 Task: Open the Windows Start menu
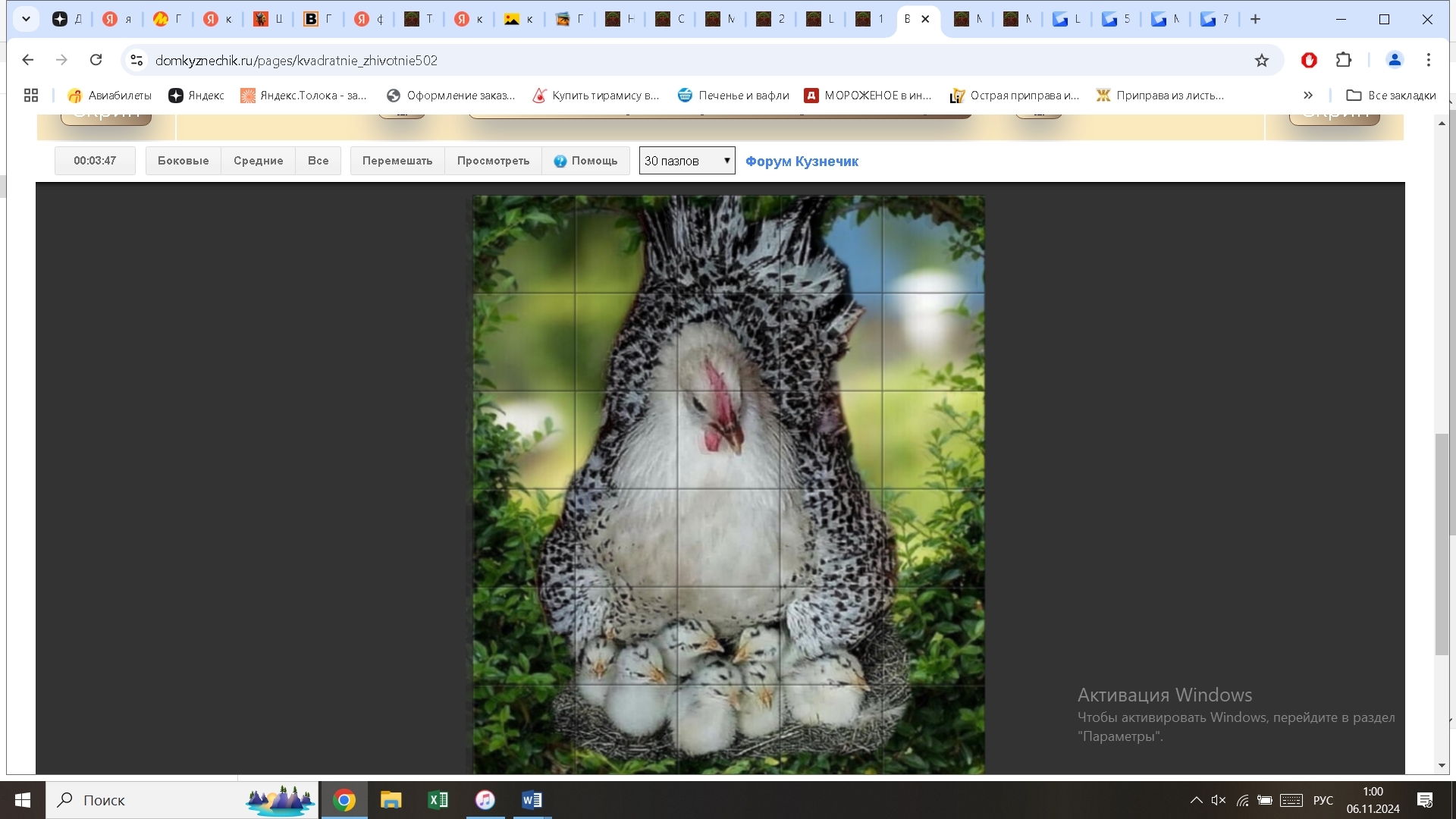tap(23, 800)
